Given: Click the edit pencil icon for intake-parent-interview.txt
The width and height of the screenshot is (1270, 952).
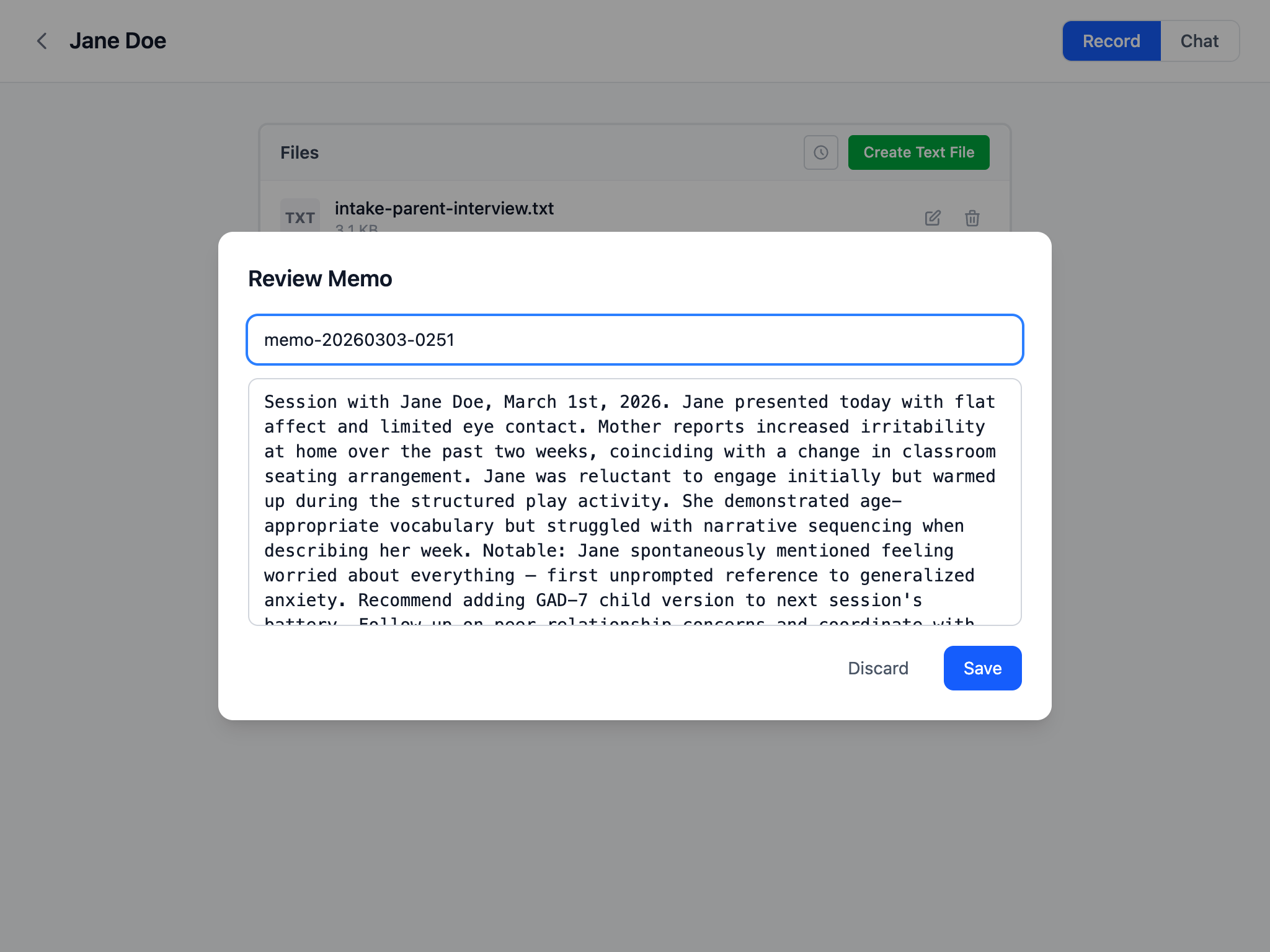Looking at the screenshot, I should click(x=933, y=218).
